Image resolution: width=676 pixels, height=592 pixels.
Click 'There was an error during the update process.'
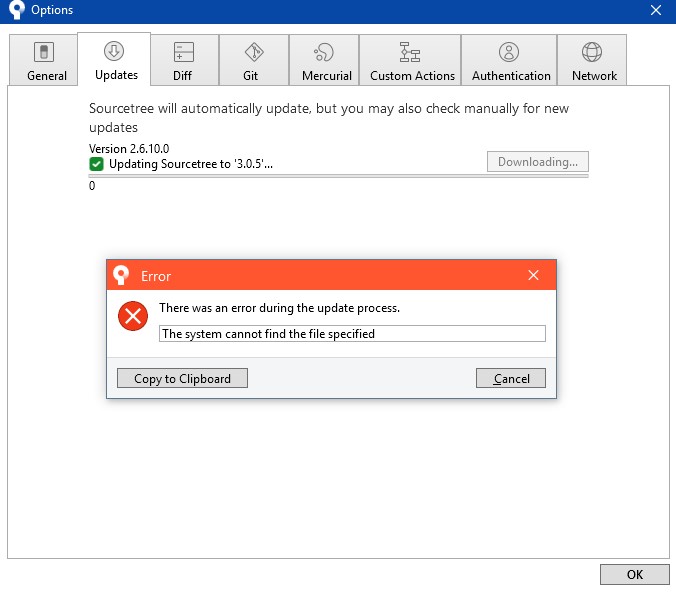[x=279, y=308]
